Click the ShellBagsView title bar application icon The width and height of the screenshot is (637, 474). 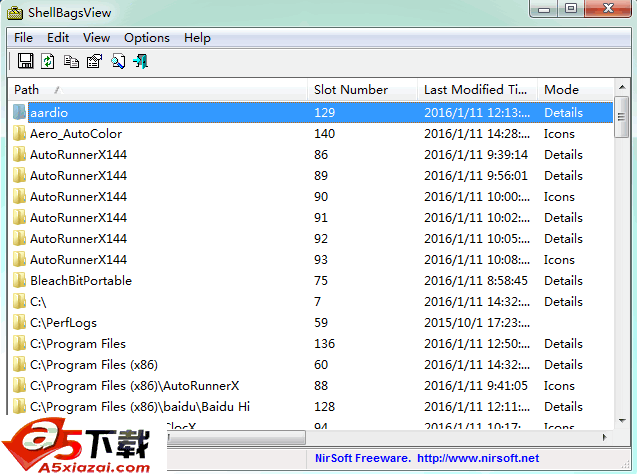15,13
